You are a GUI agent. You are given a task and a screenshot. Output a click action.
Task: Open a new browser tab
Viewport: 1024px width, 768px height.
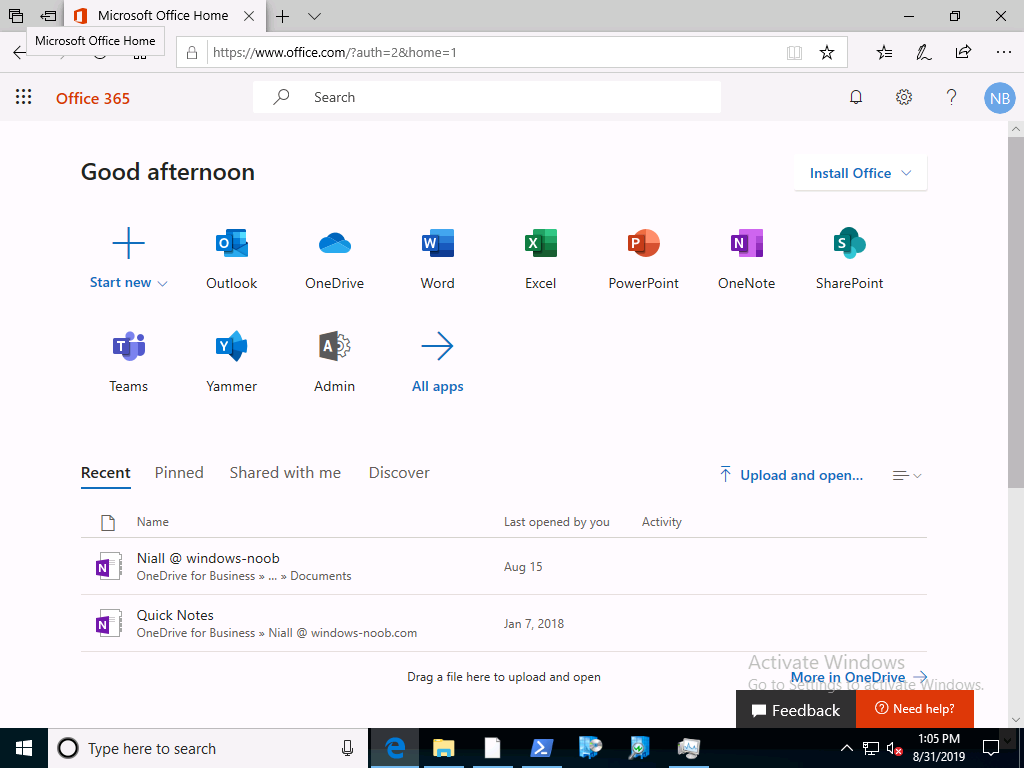point(282,16)
